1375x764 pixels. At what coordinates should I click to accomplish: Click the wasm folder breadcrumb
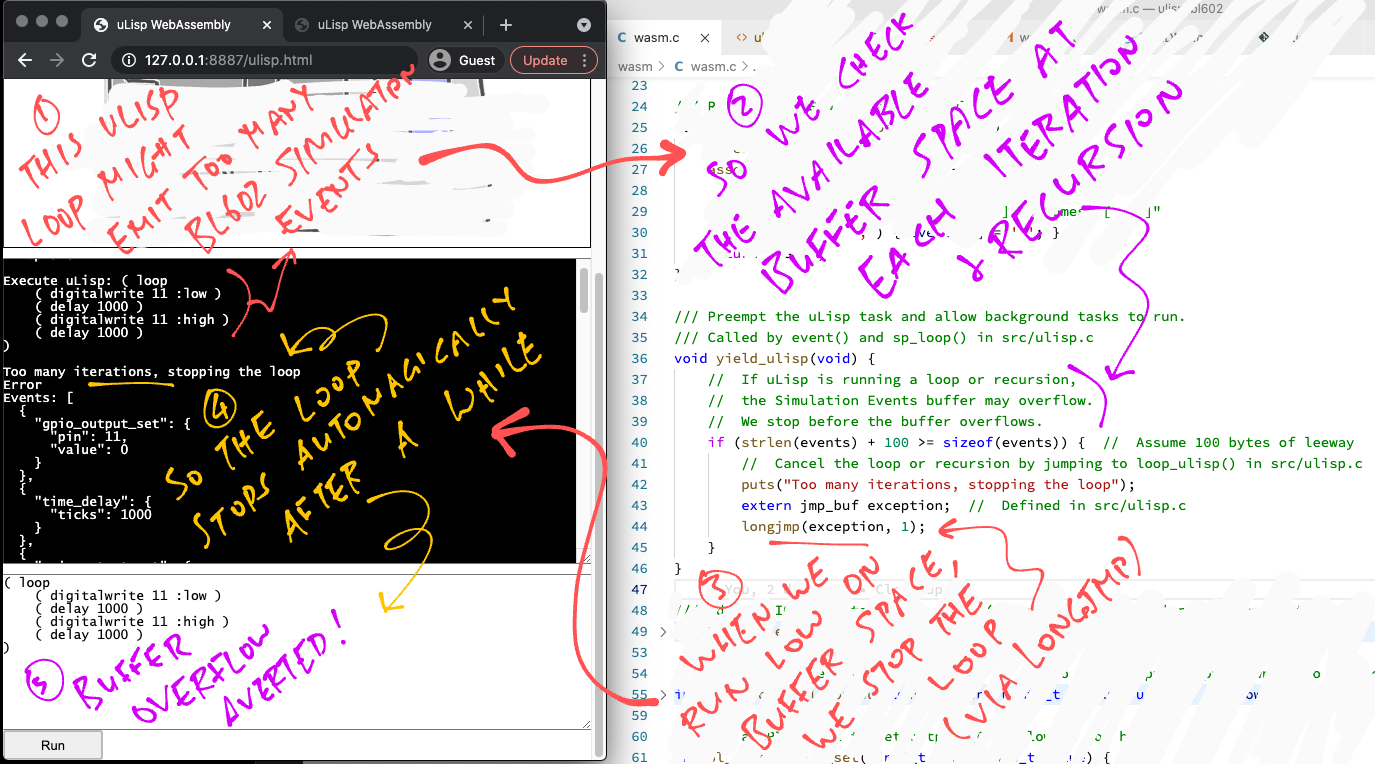pos(635,67)
